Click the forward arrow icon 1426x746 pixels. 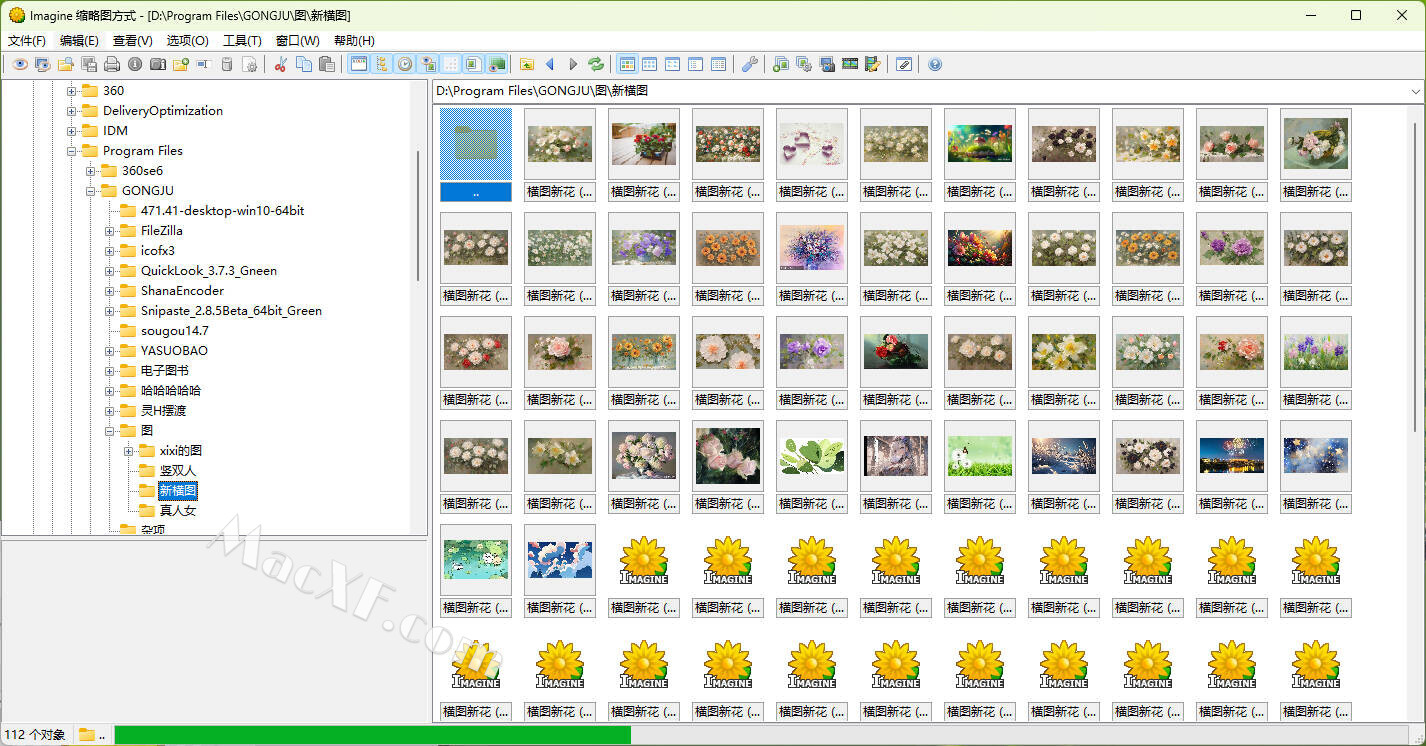(573, 64)
